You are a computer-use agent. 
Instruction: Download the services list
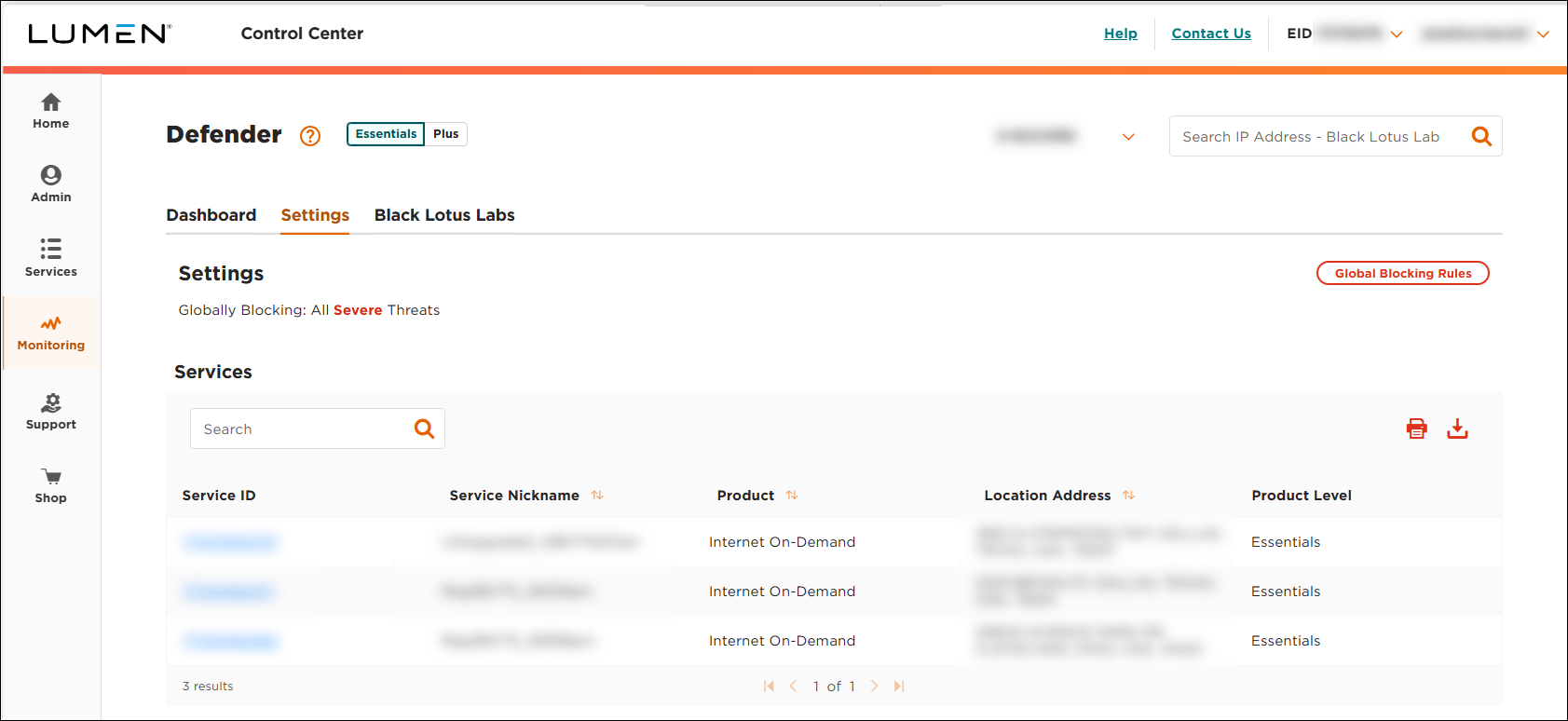pos(1457,429)
